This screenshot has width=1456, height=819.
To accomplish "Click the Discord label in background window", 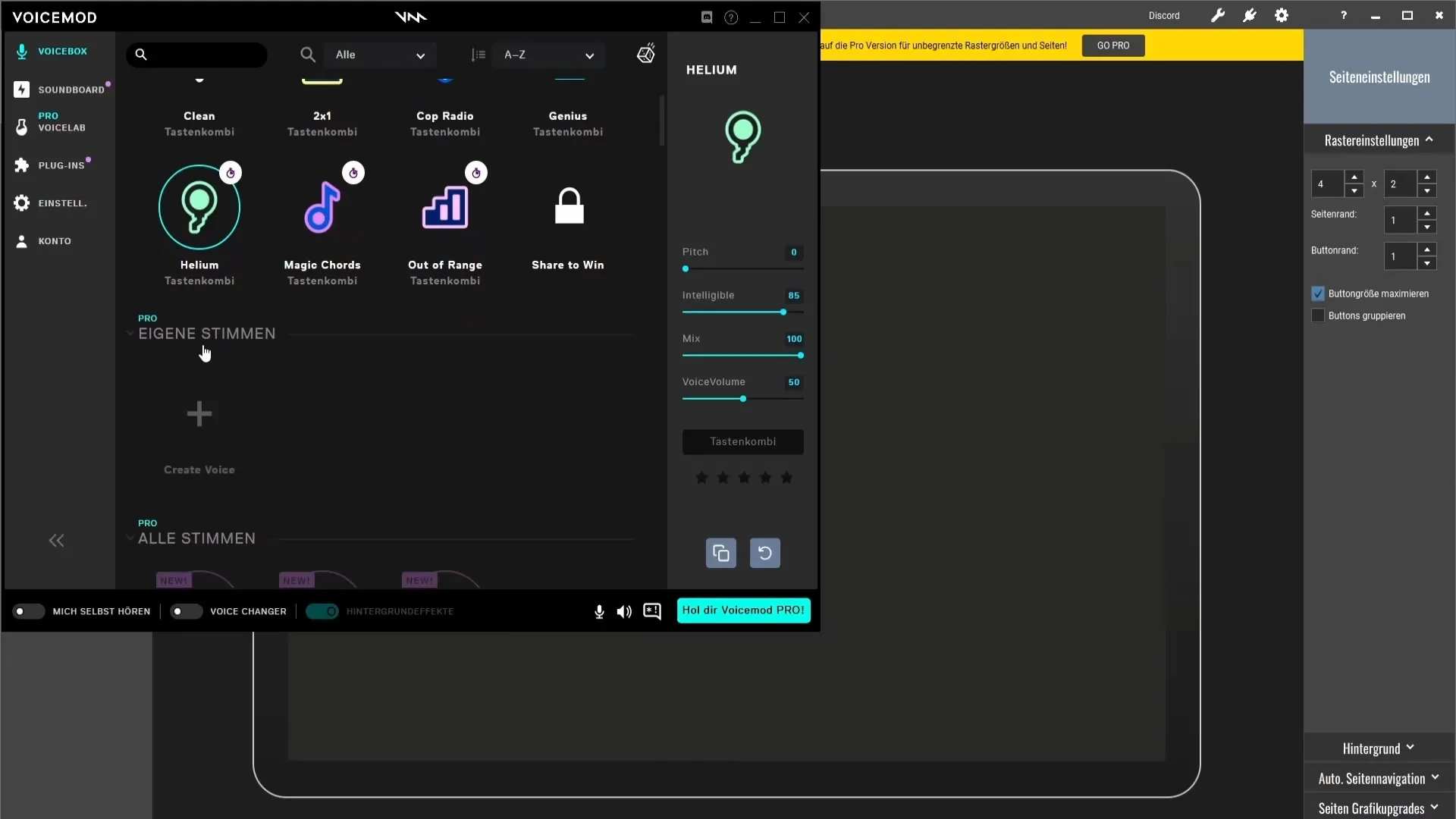I will (1164, 15).
